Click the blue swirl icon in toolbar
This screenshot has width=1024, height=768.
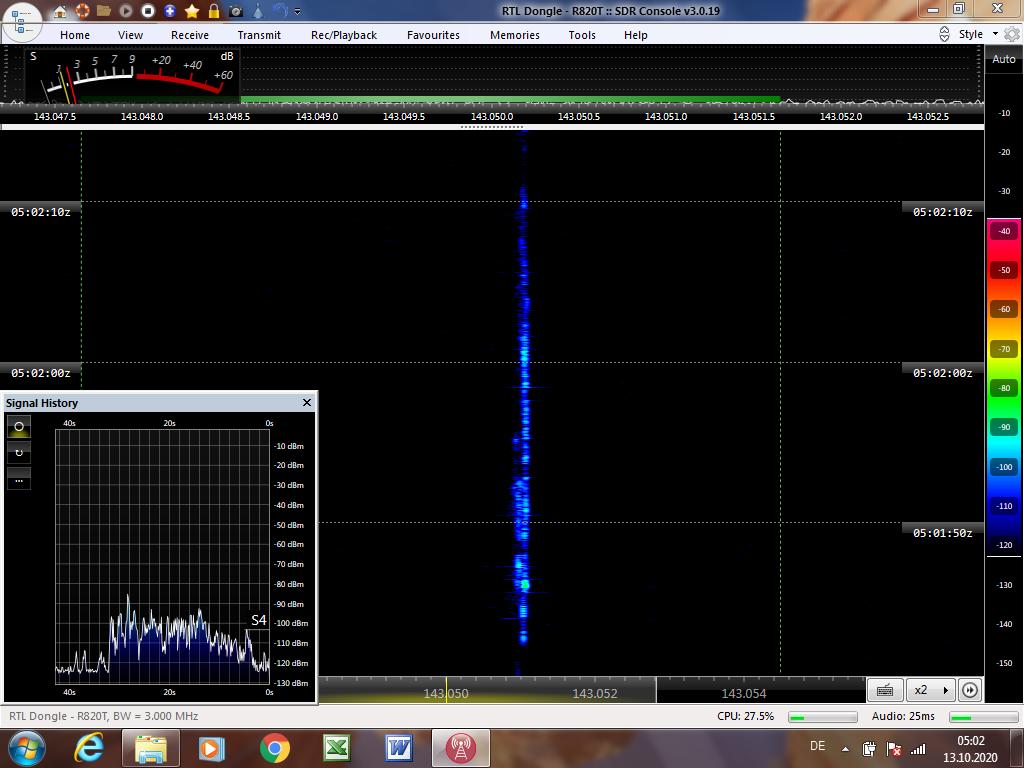pyautogui.click(x=280, y=10)
